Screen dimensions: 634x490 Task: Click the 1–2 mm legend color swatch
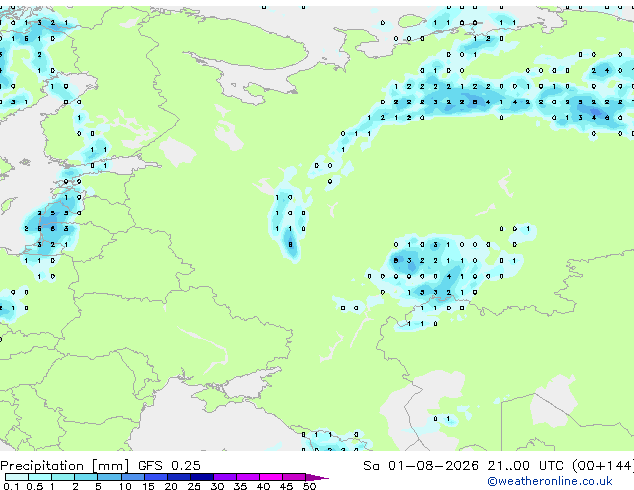point(63,477)
